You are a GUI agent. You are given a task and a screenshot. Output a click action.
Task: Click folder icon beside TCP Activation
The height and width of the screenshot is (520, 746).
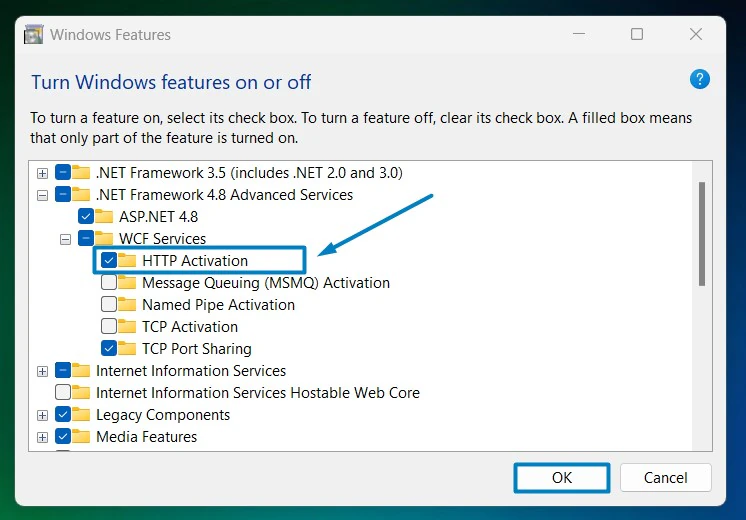[x=127, y=326]
